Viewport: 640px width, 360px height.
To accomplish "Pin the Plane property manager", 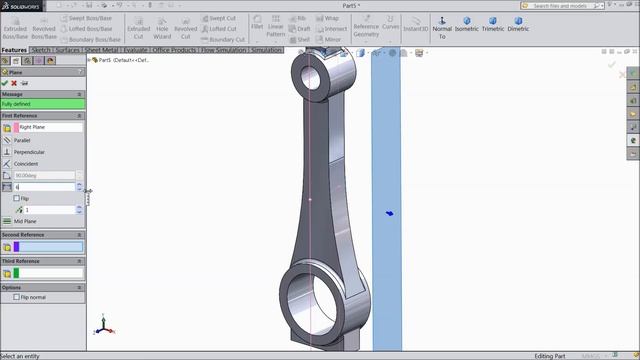I will [x=24, y=83].
